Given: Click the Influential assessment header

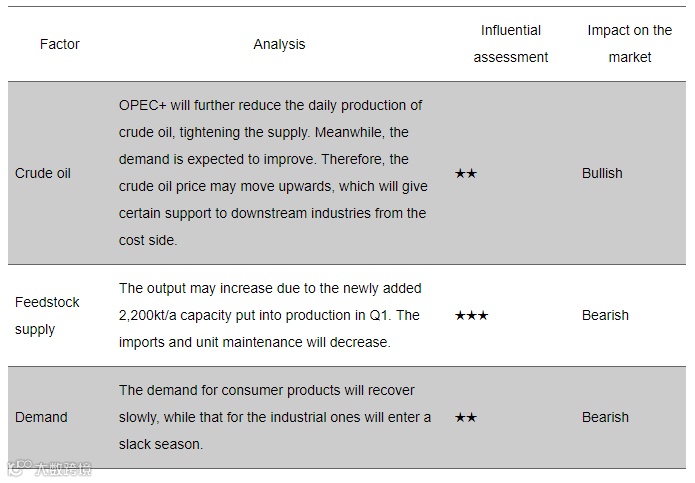Looking at the screenshot, I should [511, 44].
